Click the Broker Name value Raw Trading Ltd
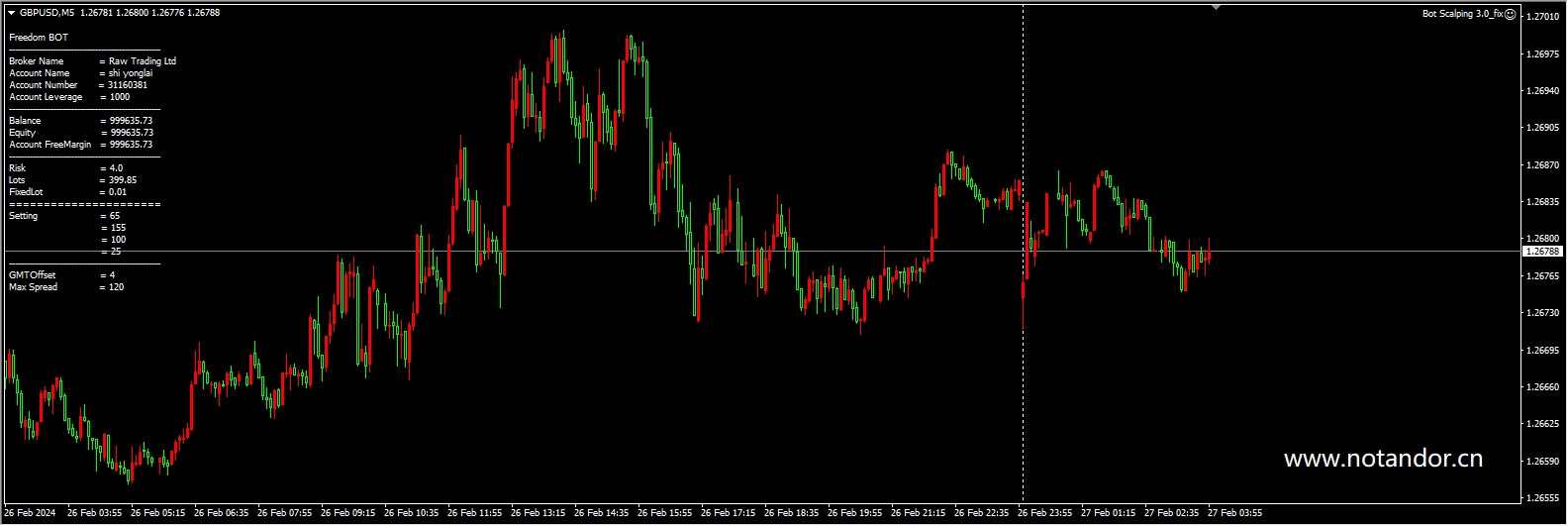The width and height of the screenshot is (1568, 526). click(143, 61)
